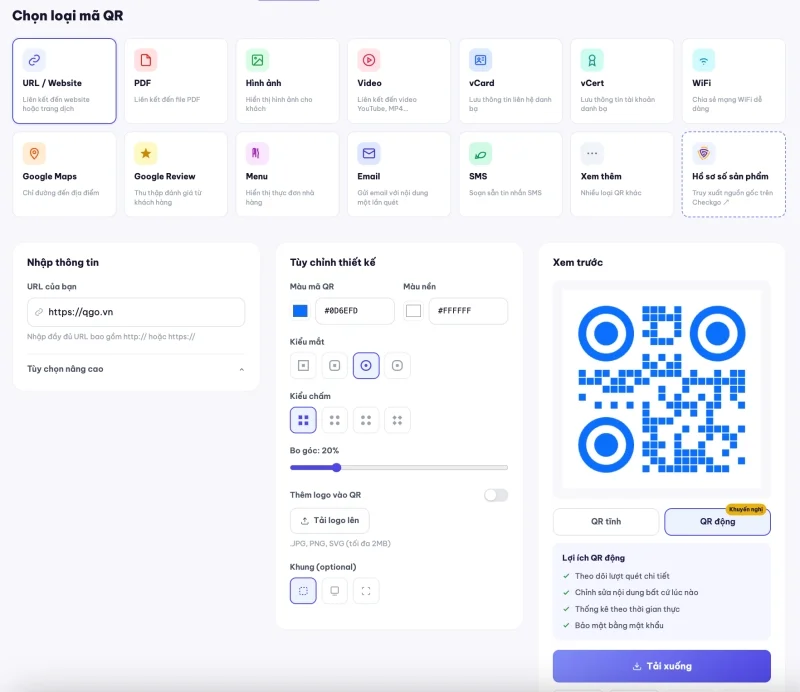Choose the vCard contact icon
The width and height of the screenshot is (800, 692).
[x=480, y=60]
